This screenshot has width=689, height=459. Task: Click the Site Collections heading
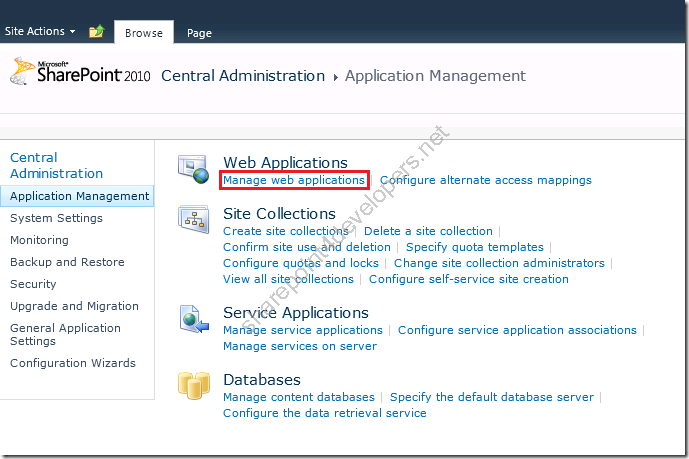coord(279,214)
